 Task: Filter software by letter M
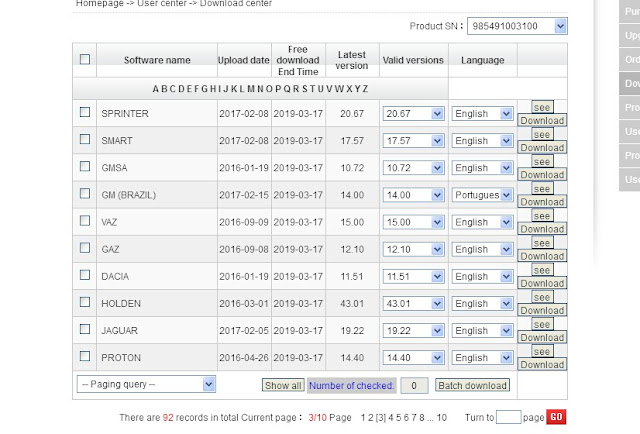tap(251, 89)
